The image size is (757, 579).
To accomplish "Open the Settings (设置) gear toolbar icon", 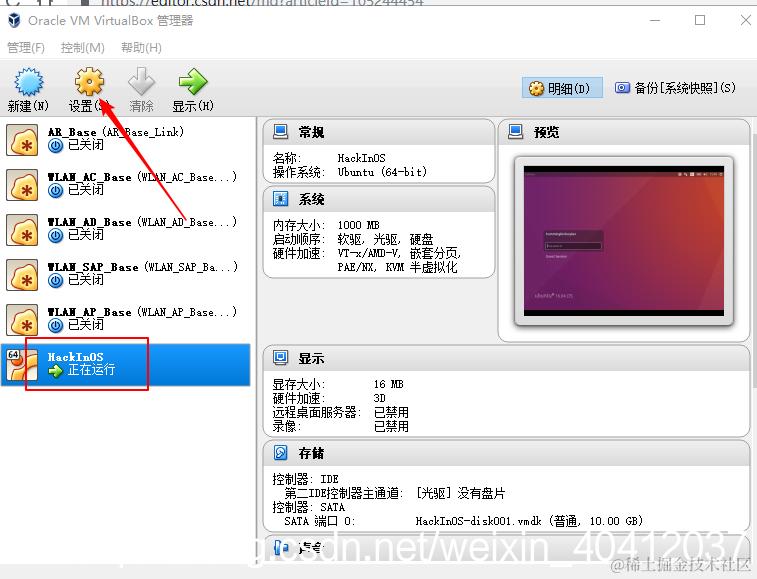I will pyautogui.click(x=89, y=82).
